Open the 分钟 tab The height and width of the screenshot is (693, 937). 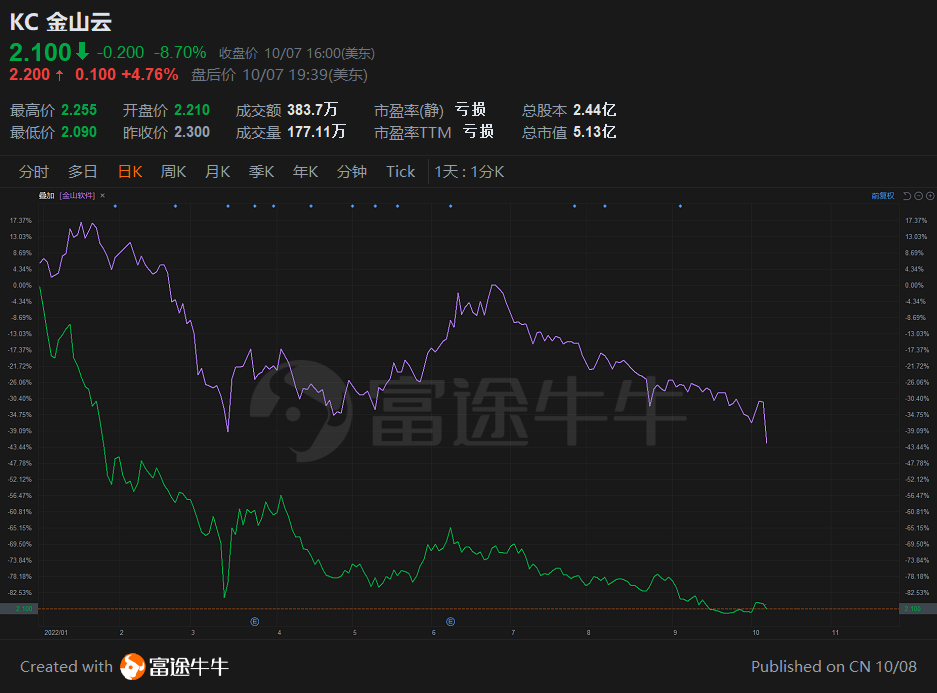pos(351,172)
